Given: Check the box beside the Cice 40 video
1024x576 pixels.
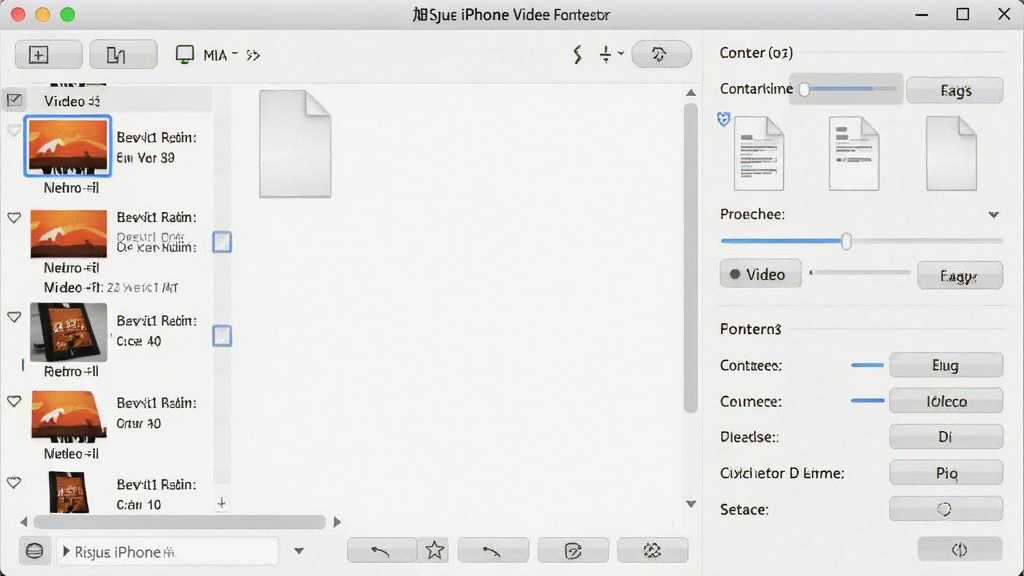Looking at the screenshot, I should pos(222,336).
